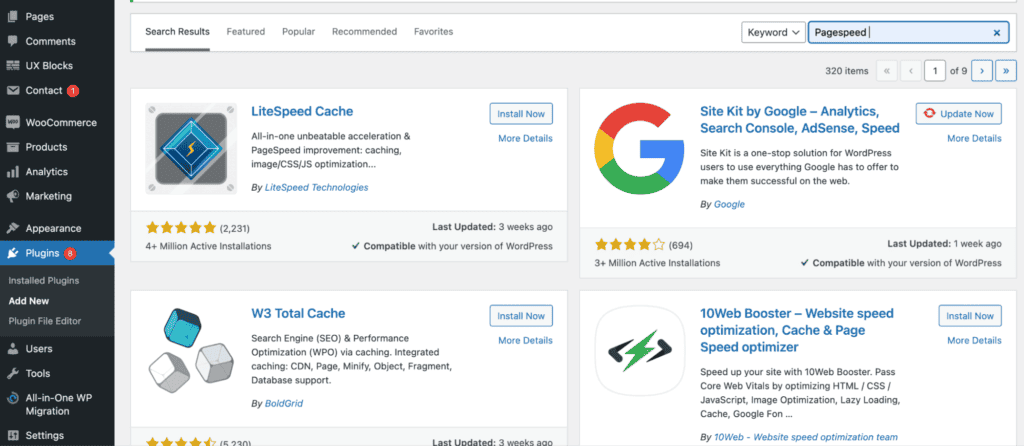Click the Marketing megaphone icon
The height and width of the screenshot is (446, 1024).
tap(12, 196)
